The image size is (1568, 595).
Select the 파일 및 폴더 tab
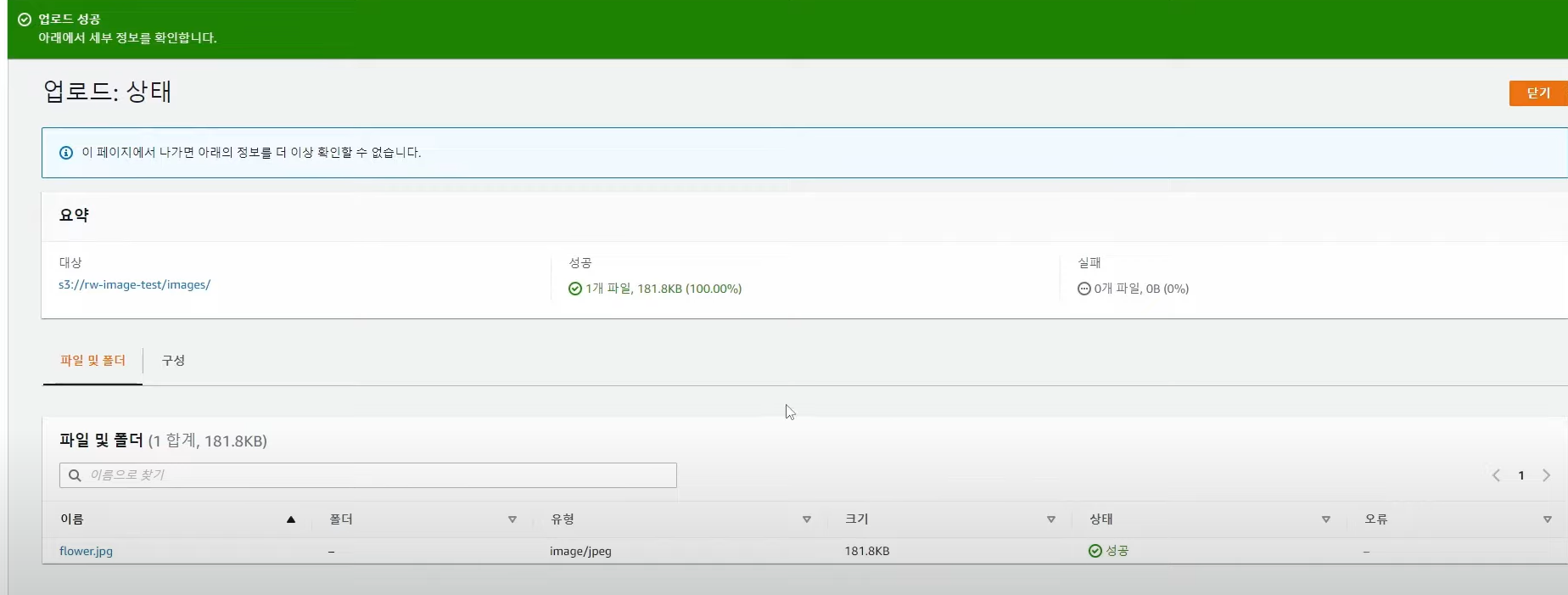tap(92, 361)
